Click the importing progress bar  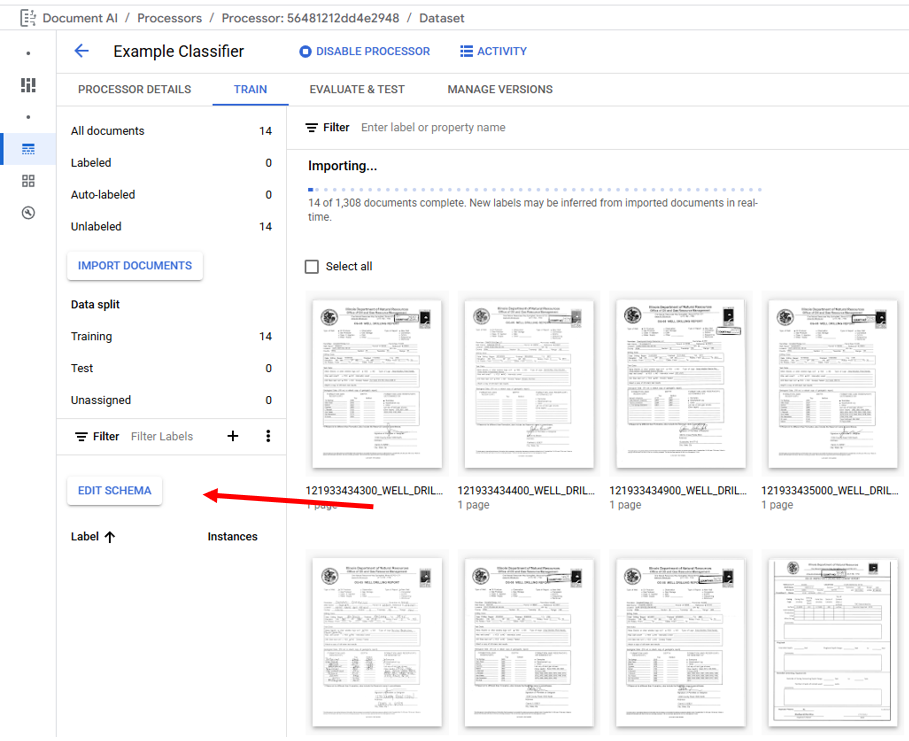[534, 189]
